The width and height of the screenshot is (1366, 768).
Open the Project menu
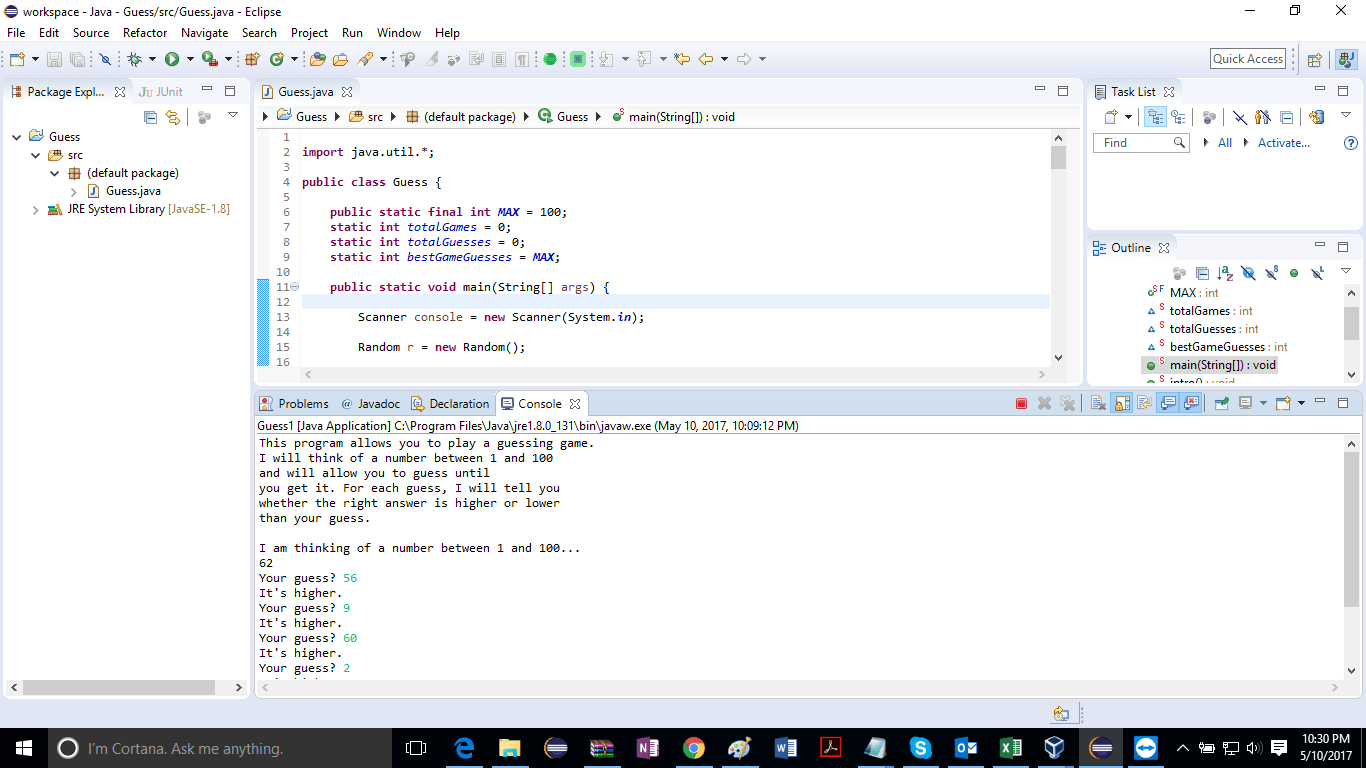pos(309,33)
